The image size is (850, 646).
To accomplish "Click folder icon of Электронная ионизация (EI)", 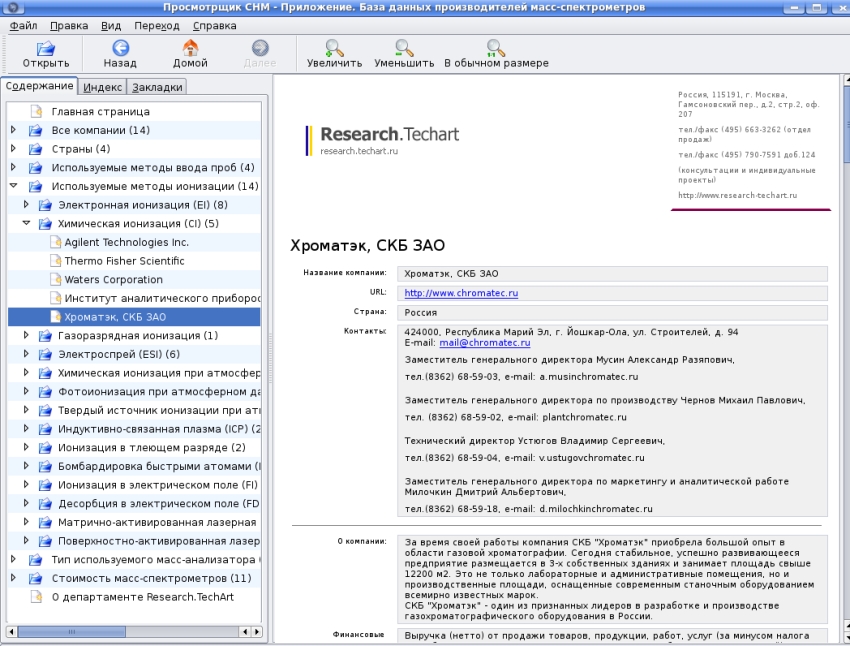I will pos(46,205).
